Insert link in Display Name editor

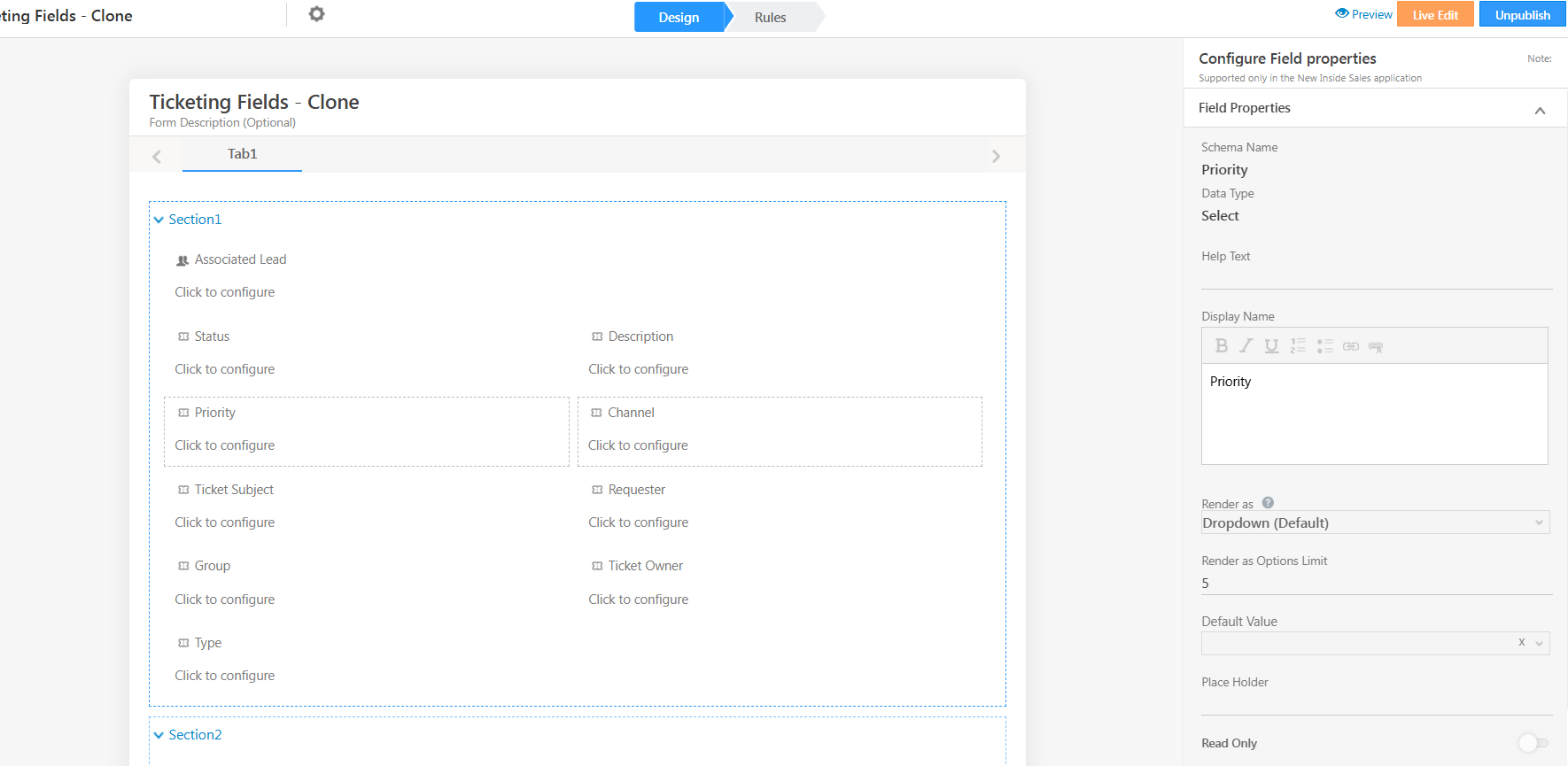pyautogui.click(x=1350, y=346)
